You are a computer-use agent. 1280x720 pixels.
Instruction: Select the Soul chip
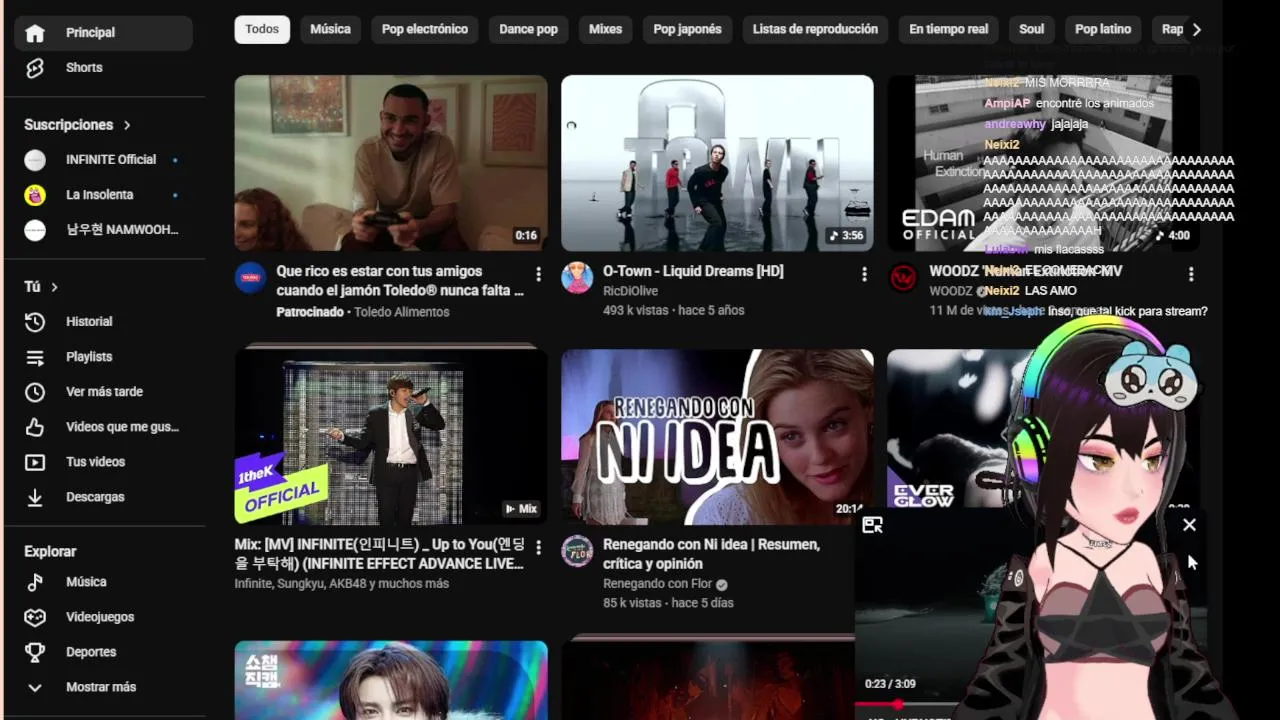tap(1031, 29)
